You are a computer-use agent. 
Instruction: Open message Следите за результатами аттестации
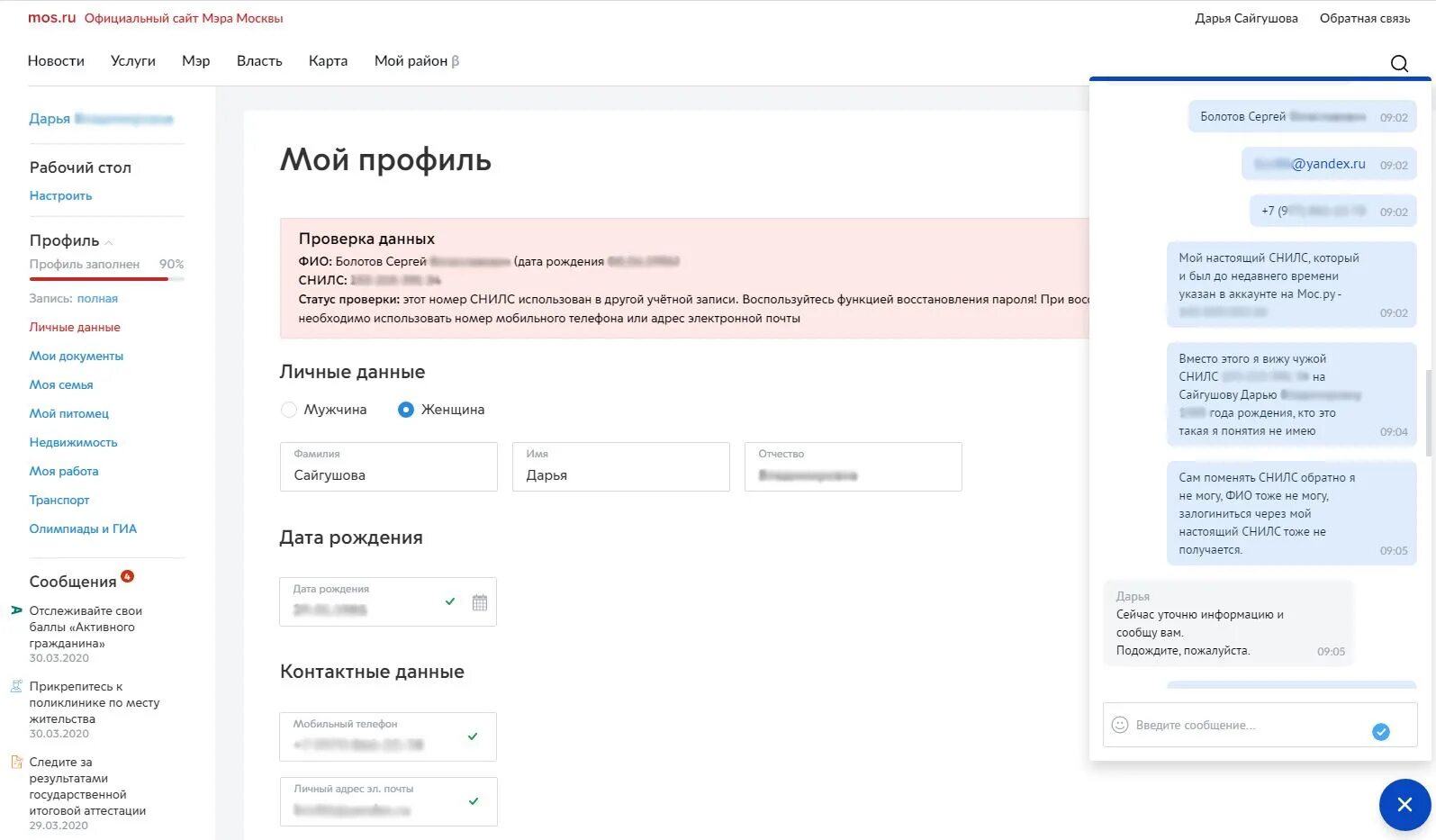pos(87,787)
